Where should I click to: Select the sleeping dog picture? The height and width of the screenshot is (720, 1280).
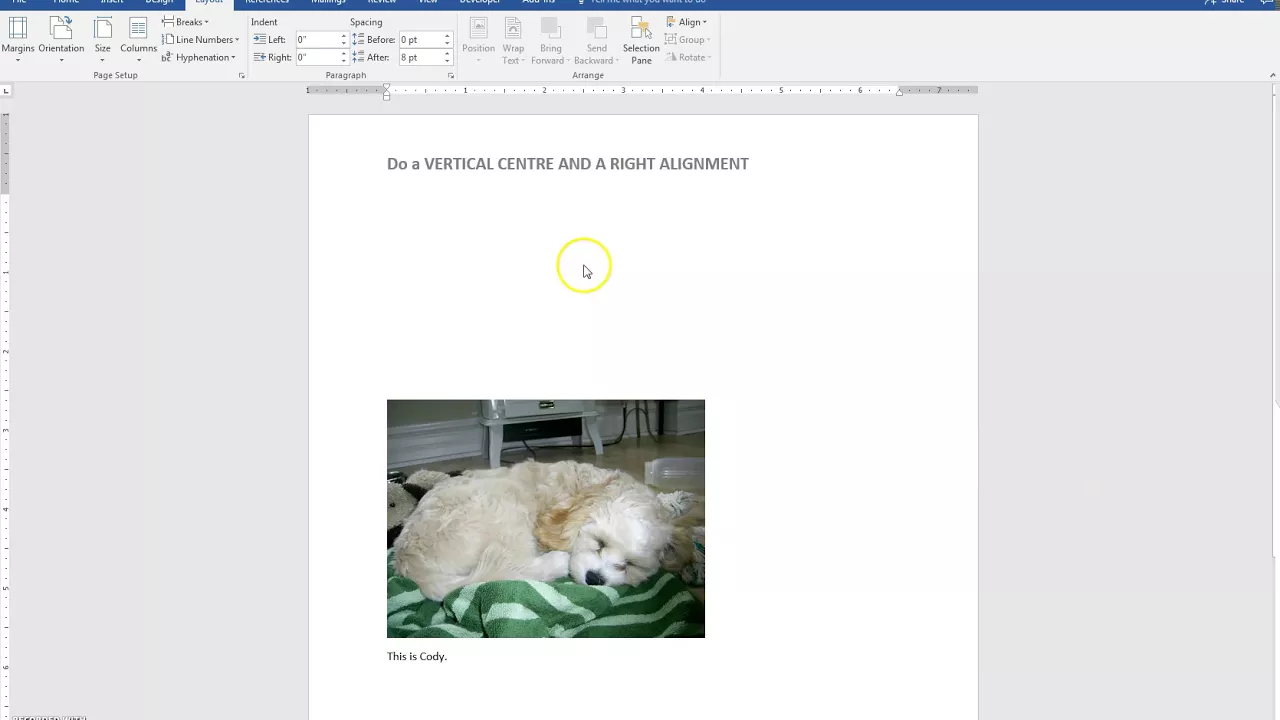coord(546,518)
